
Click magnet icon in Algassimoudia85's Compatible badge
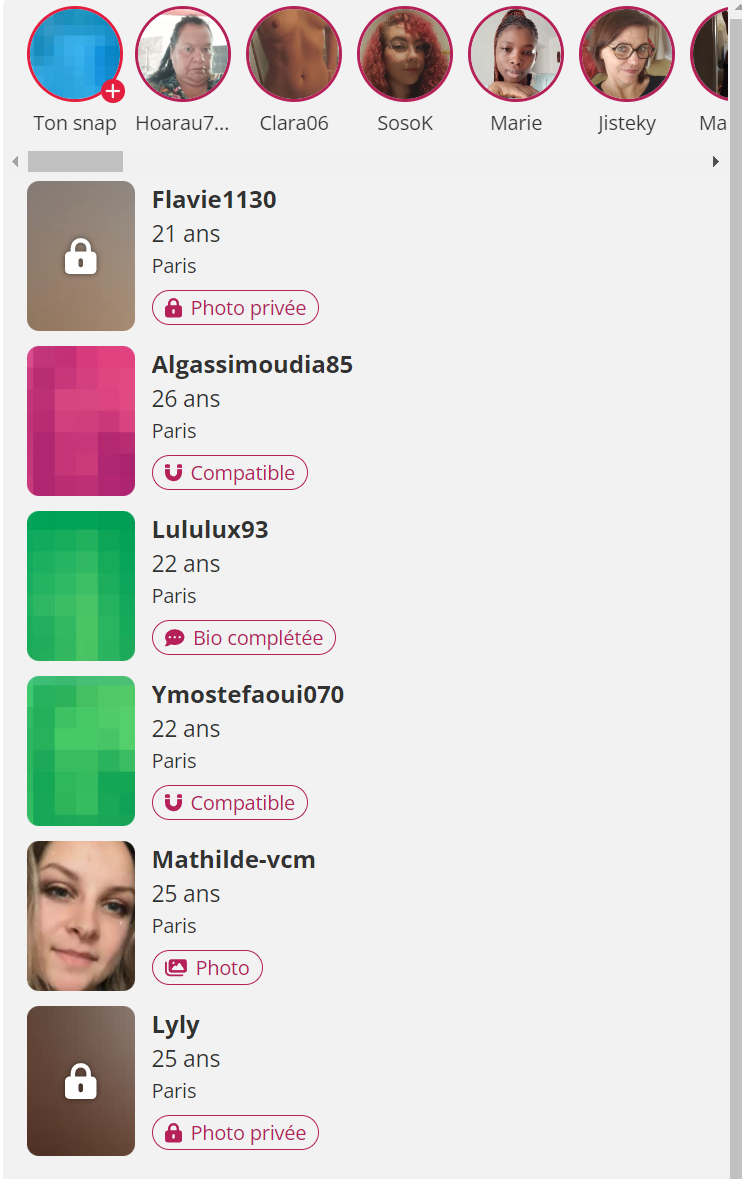pyautogui.click(x=174, y=472)
